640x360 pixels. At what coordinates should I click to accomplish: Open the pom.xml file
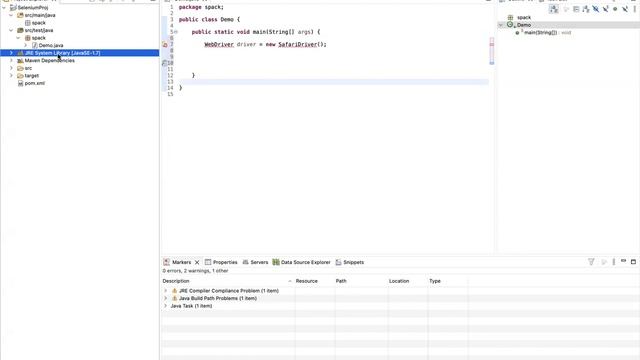(35, 83)
